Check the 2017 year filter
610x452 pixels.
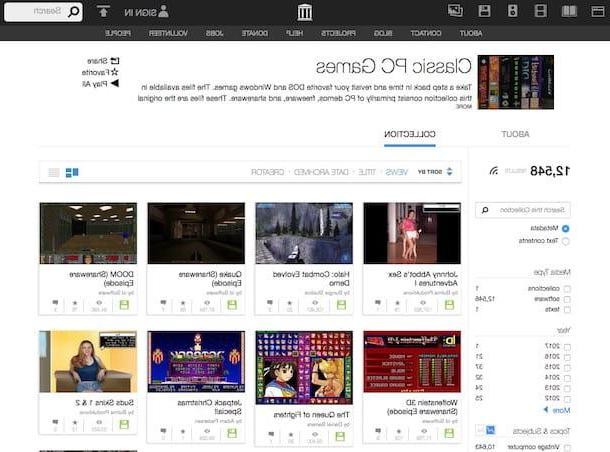[x=567, y=346]
